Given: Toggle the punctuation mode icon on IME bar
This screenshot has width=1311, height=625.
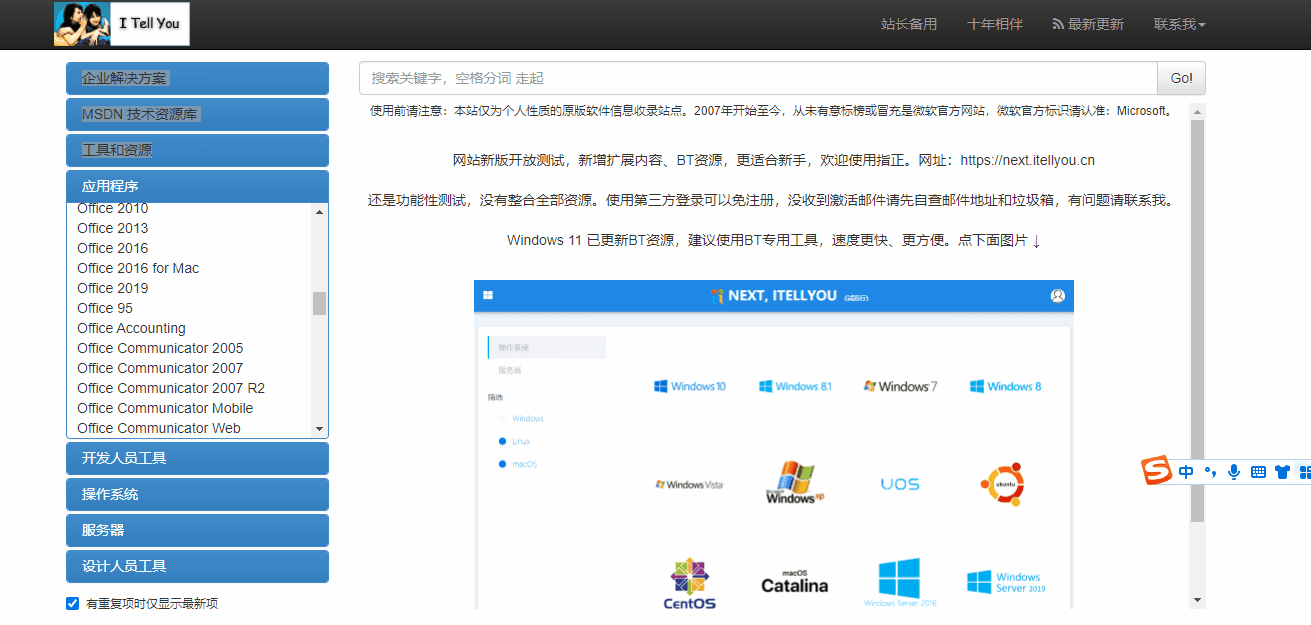Looking at the screenshot, I should [x=1210, y=472].
